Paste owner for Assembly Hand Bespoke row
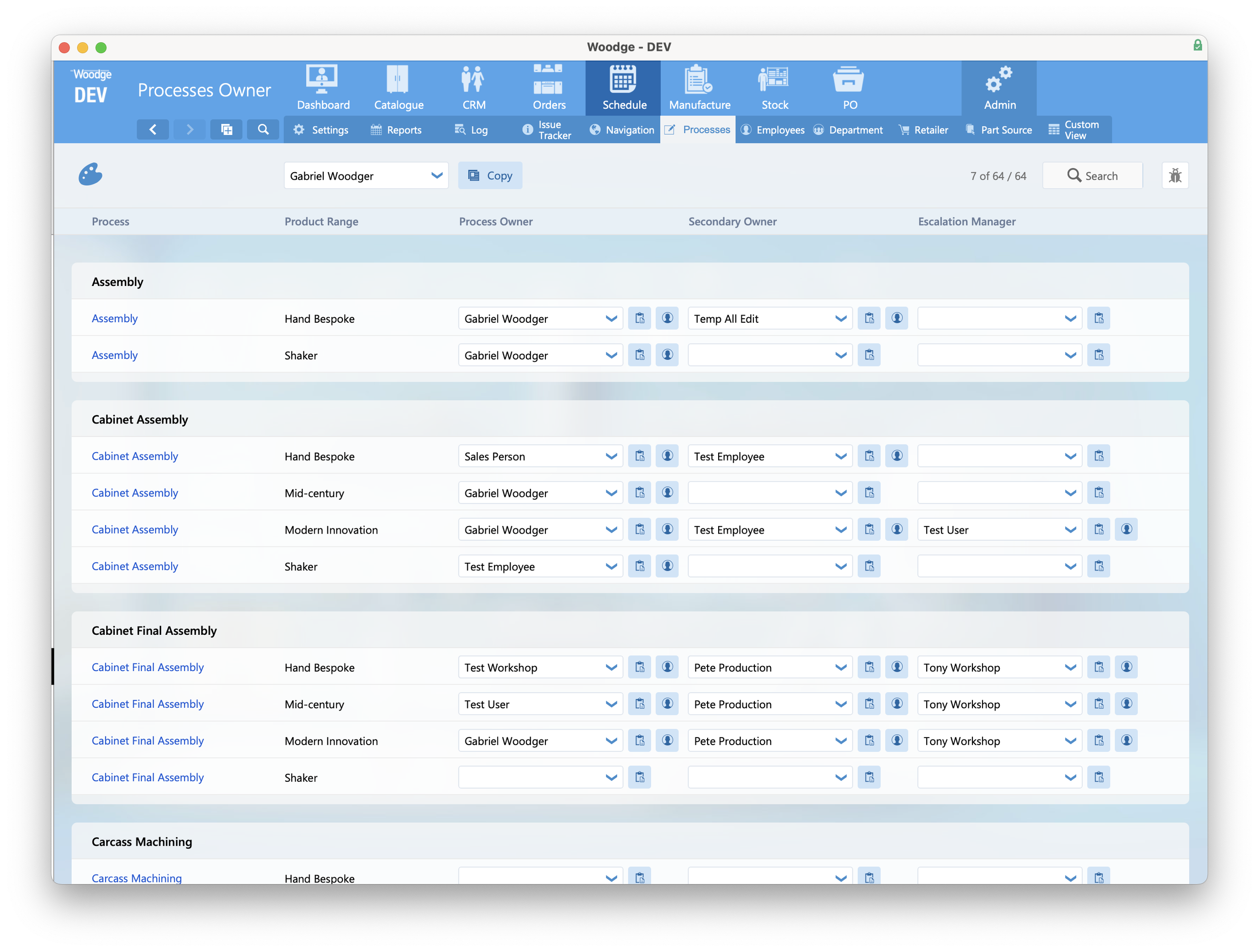 640,318
